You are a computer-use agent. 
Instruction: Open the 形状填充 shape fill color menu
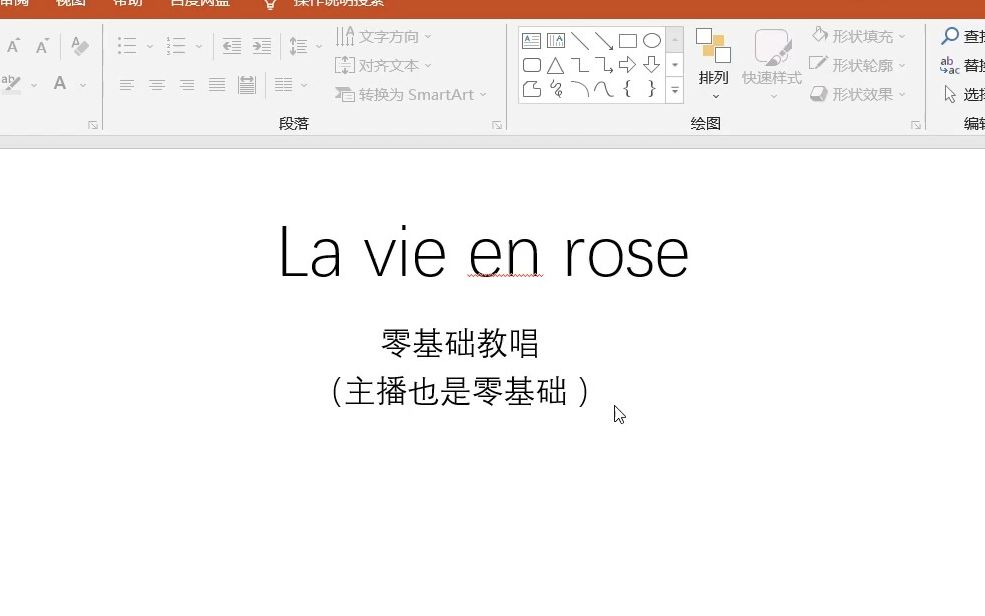point(858,36)
